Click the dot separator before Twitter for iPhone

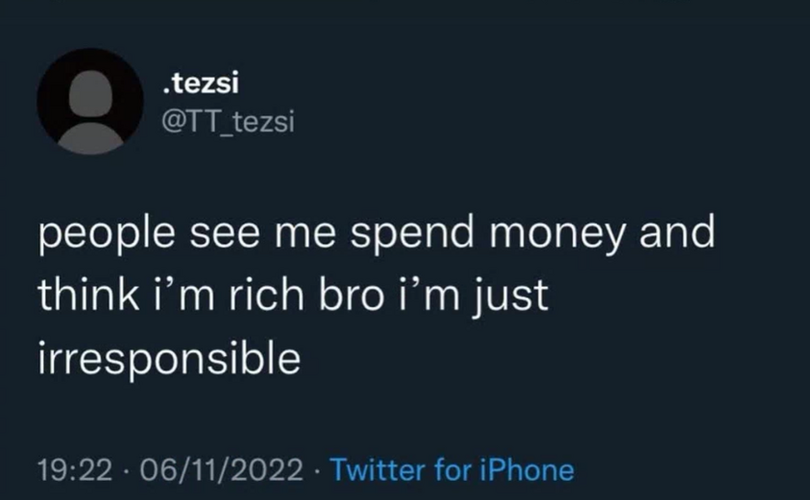(x=317, y=471)
